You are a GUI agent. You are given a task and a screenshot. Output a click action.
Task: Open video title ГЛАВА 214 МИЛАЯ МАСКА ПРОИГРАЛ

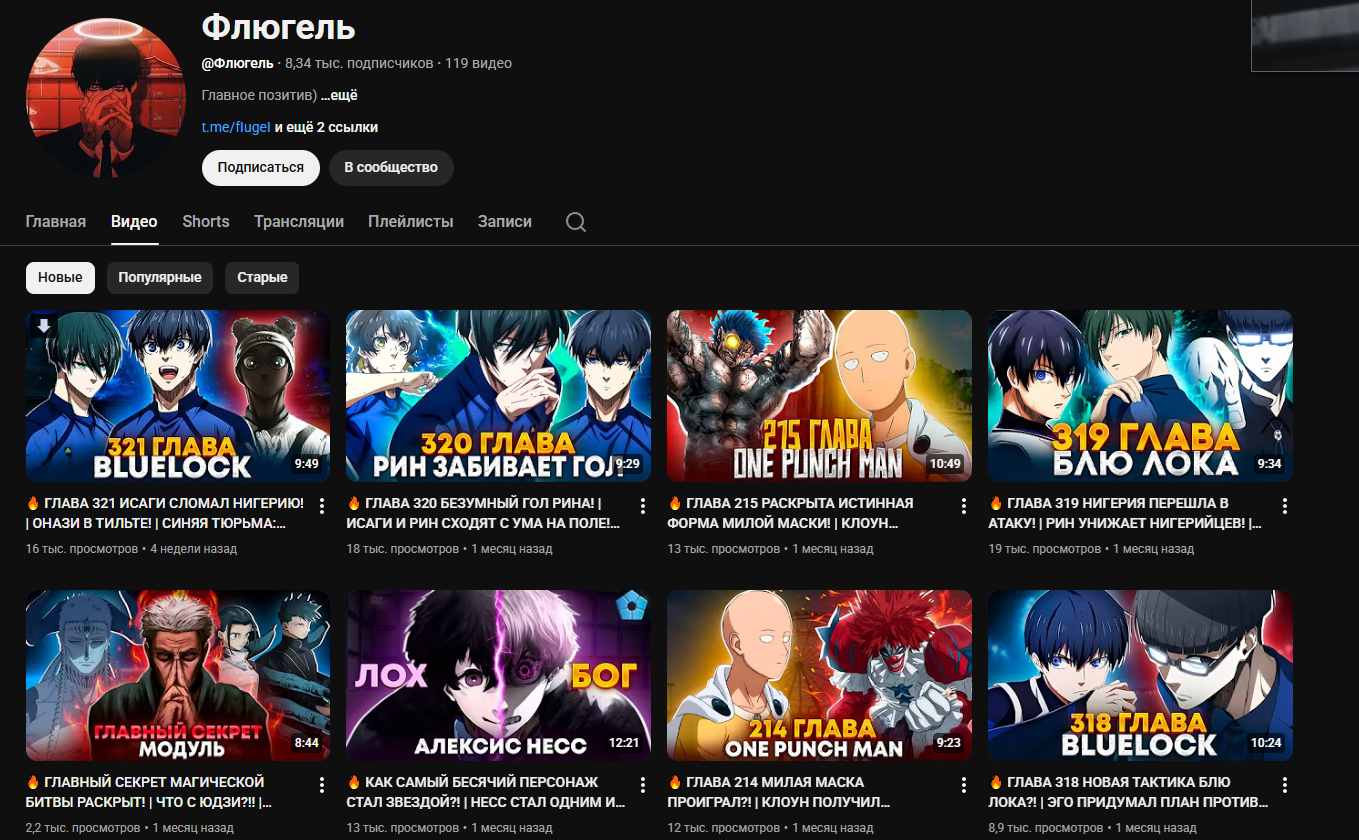pos(779,792)
